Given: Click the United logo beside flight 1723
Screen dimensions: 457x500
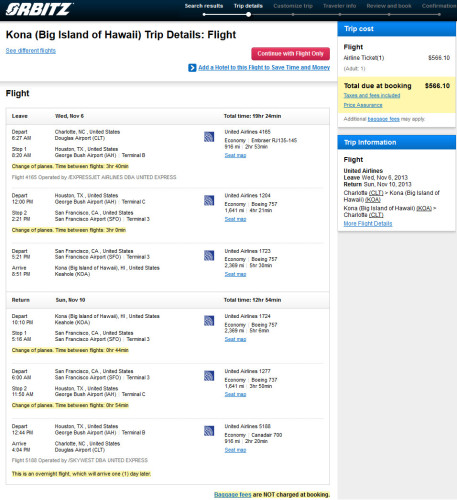Looking at the screenshot, I should (209, 256).
